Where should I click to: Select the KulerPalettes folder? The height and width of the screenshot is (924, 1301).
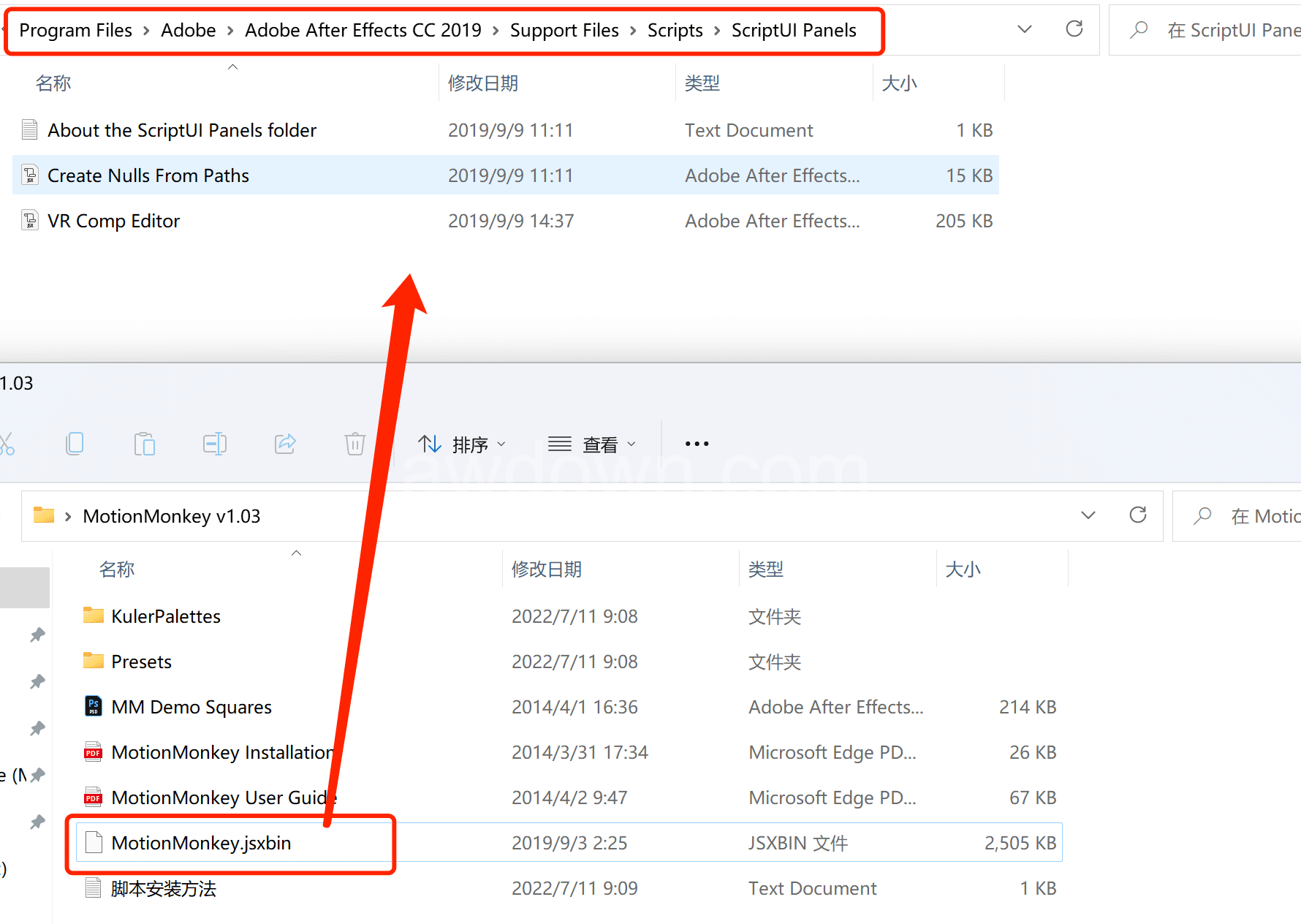pyautogui.click(x=166, y=616)
